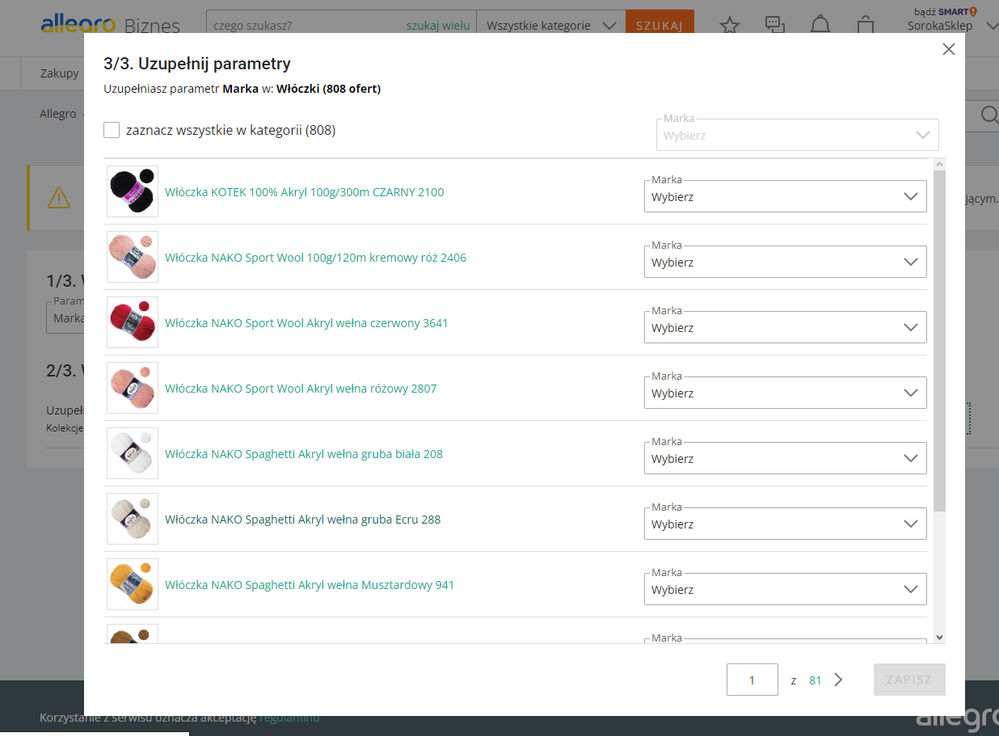Open the Zakupy tab
The width and height of the screenshot is (999, 736).
pyautogui.click(x=59, y=73)
